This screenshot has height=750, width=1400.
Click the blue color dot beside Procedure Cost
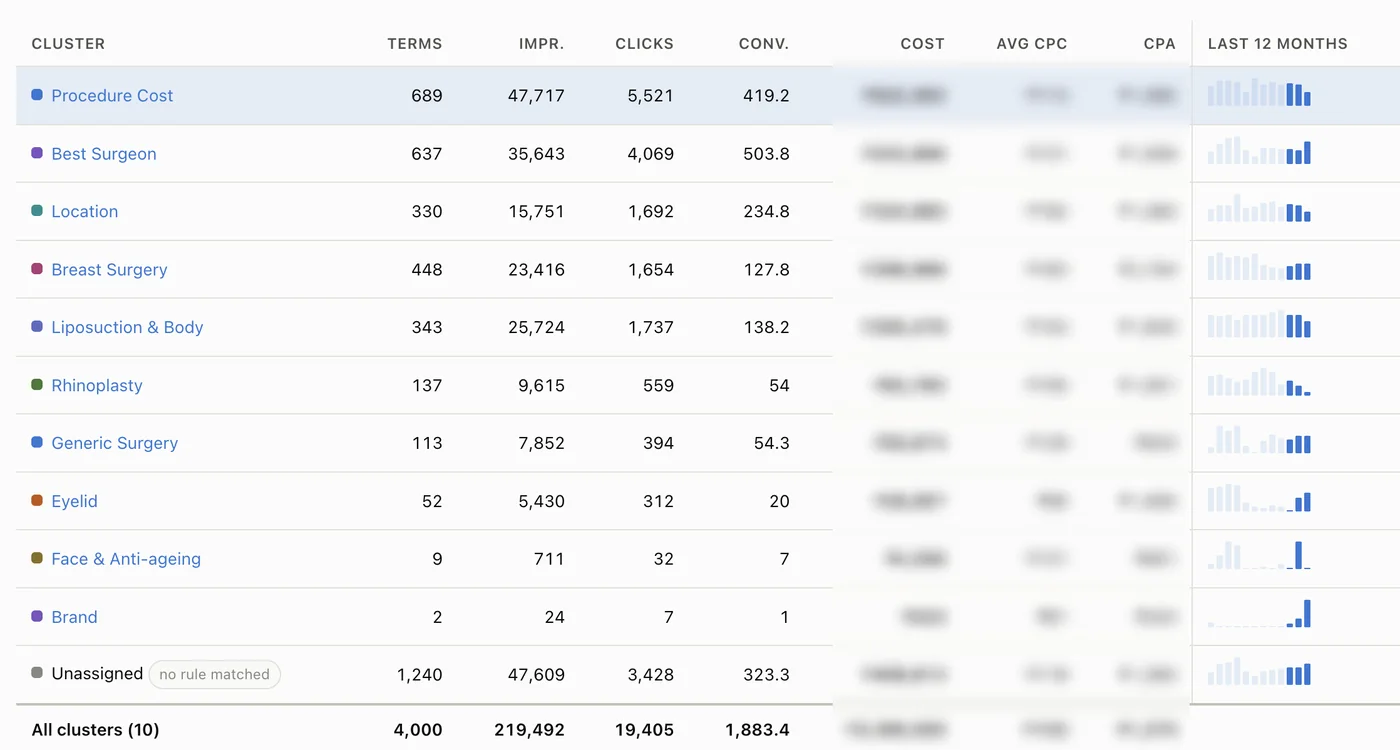[37, 95]
